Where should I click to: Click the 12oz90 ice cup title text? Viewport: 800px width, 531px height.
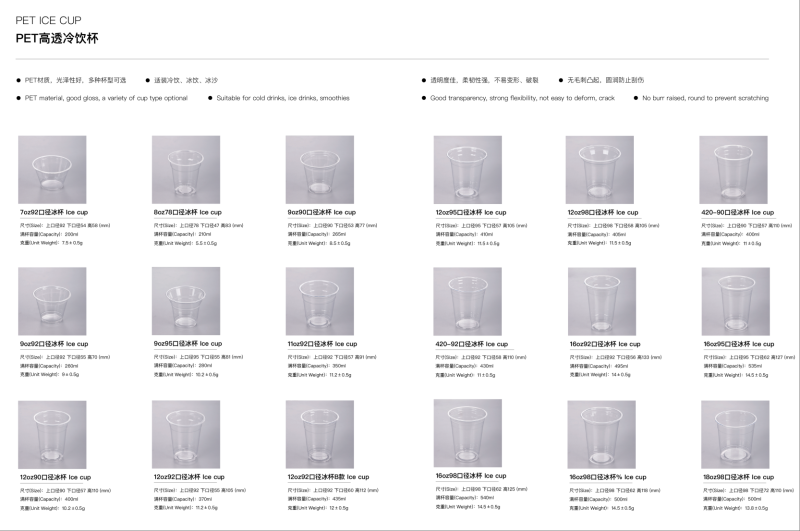pyautogui.click(x=54, y=478)
